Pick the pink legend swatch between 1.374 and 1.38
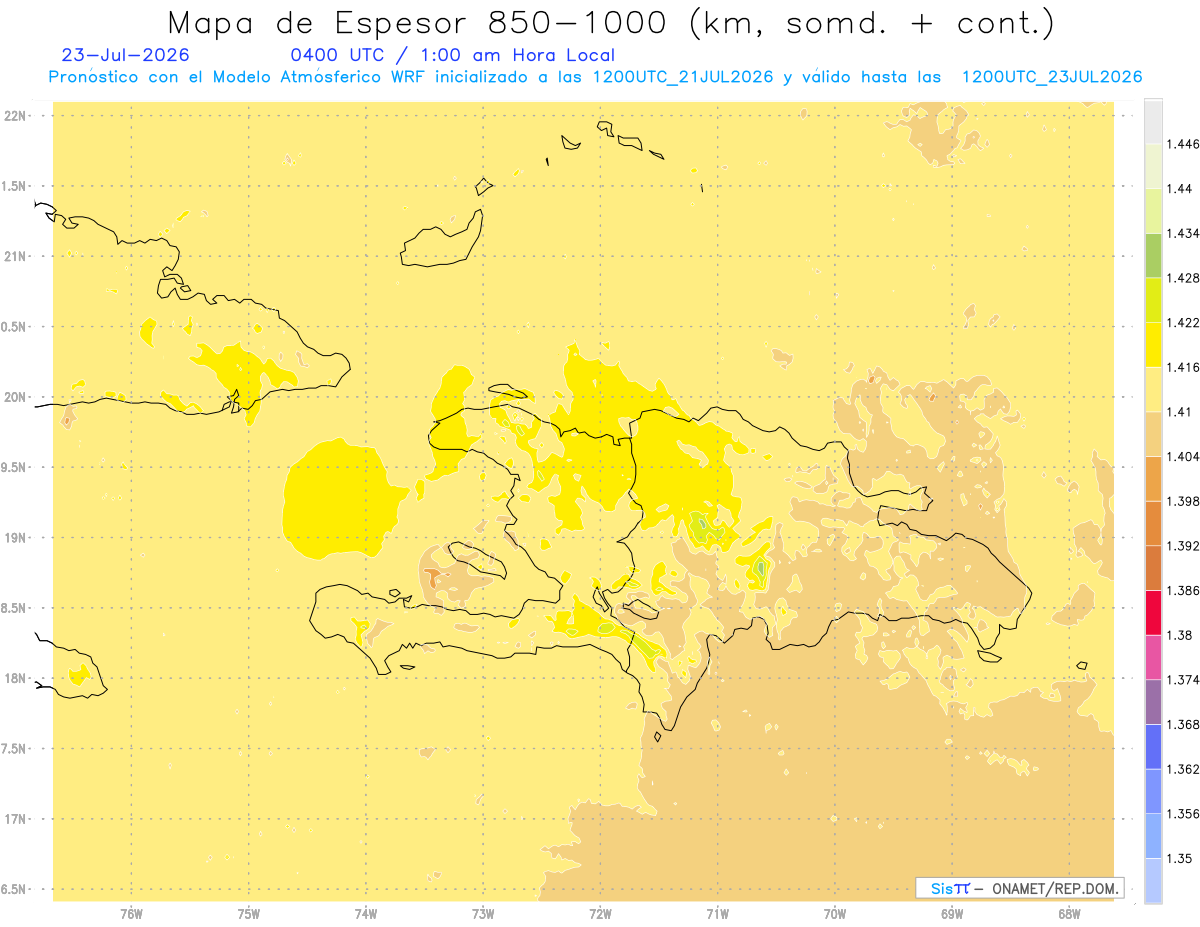This screenshot has width=1200, height=927. [1153, 657]
